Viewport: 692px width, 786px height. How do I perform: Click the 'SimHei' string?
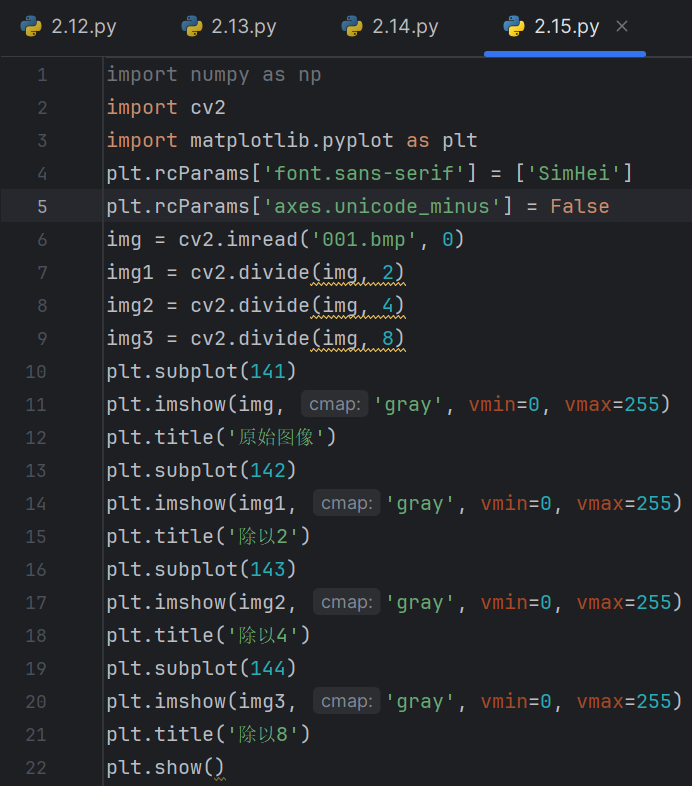tap(574, 173)
